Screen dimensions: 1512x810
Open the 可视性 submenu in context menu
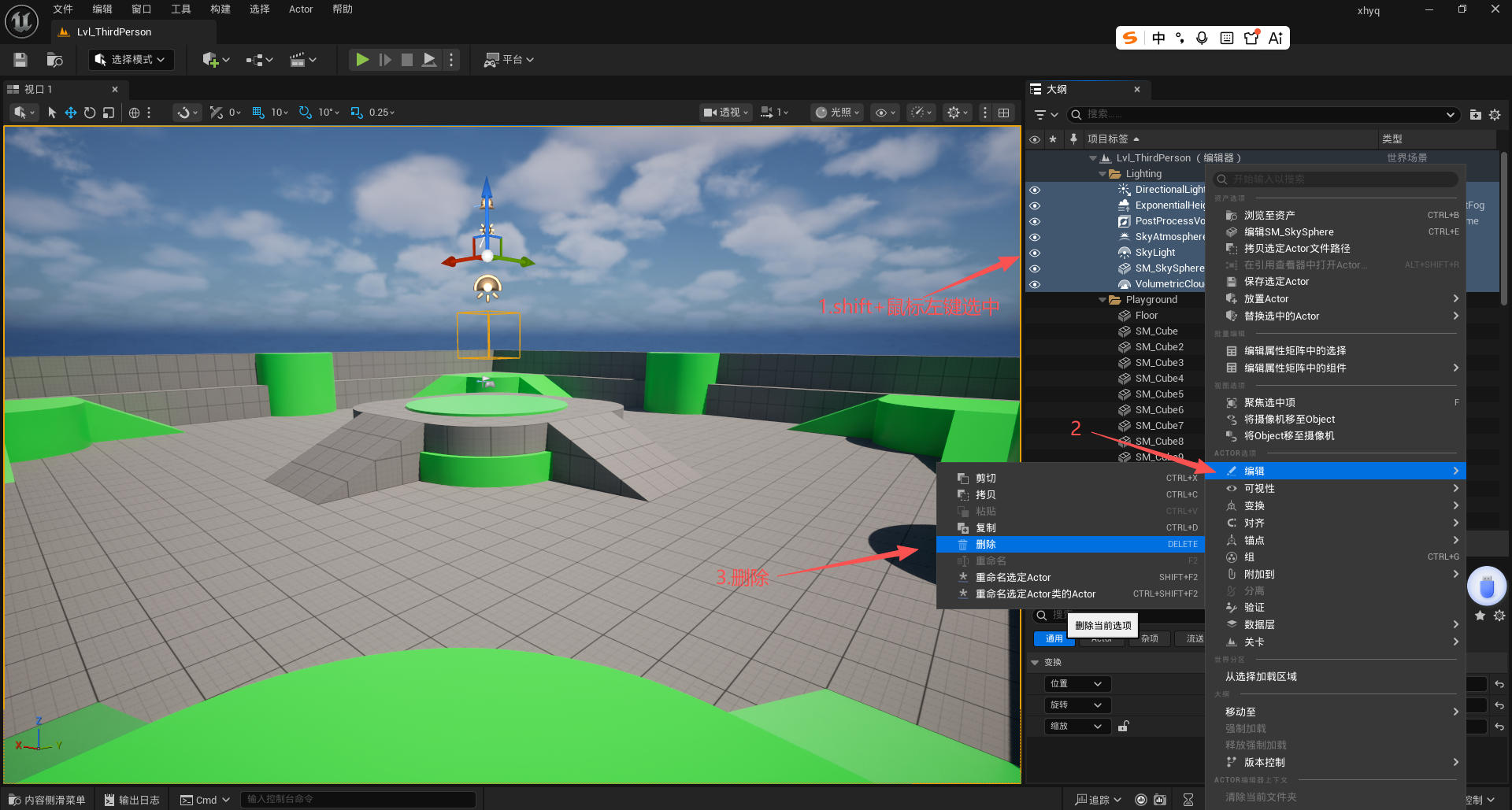(1336, 489)
